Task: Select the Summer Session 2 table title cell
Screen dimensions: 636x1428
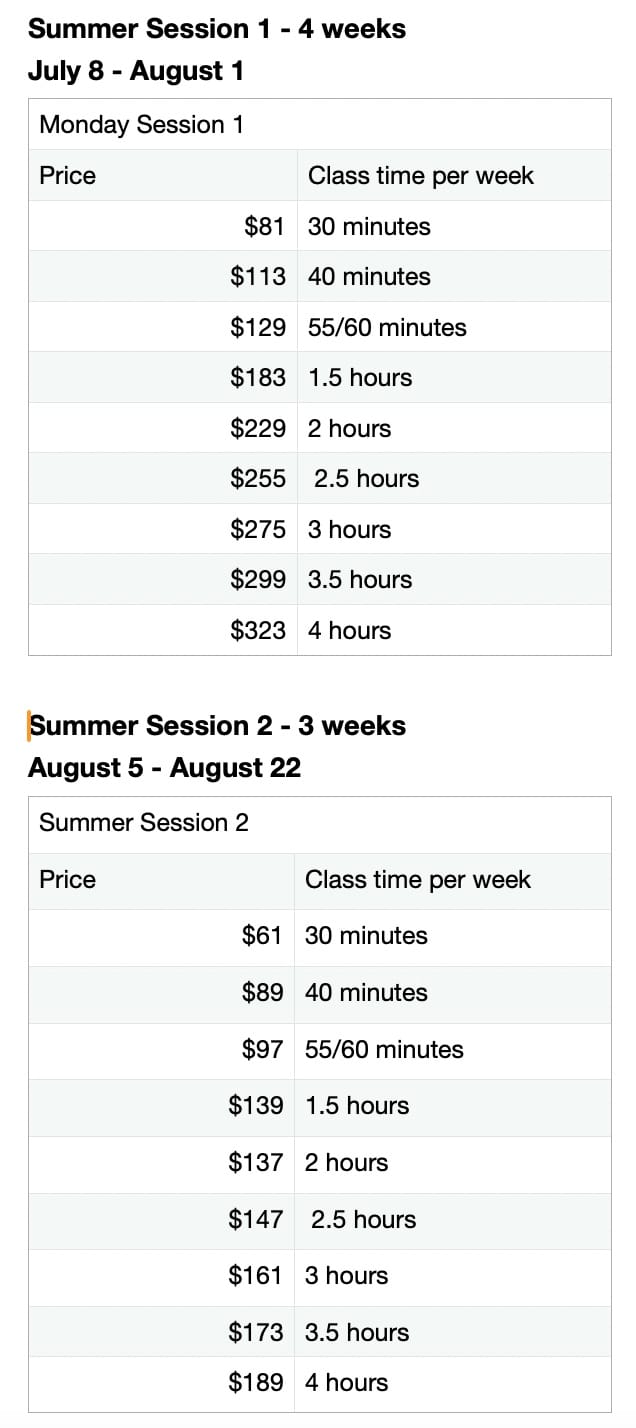Action: (320, 824)
